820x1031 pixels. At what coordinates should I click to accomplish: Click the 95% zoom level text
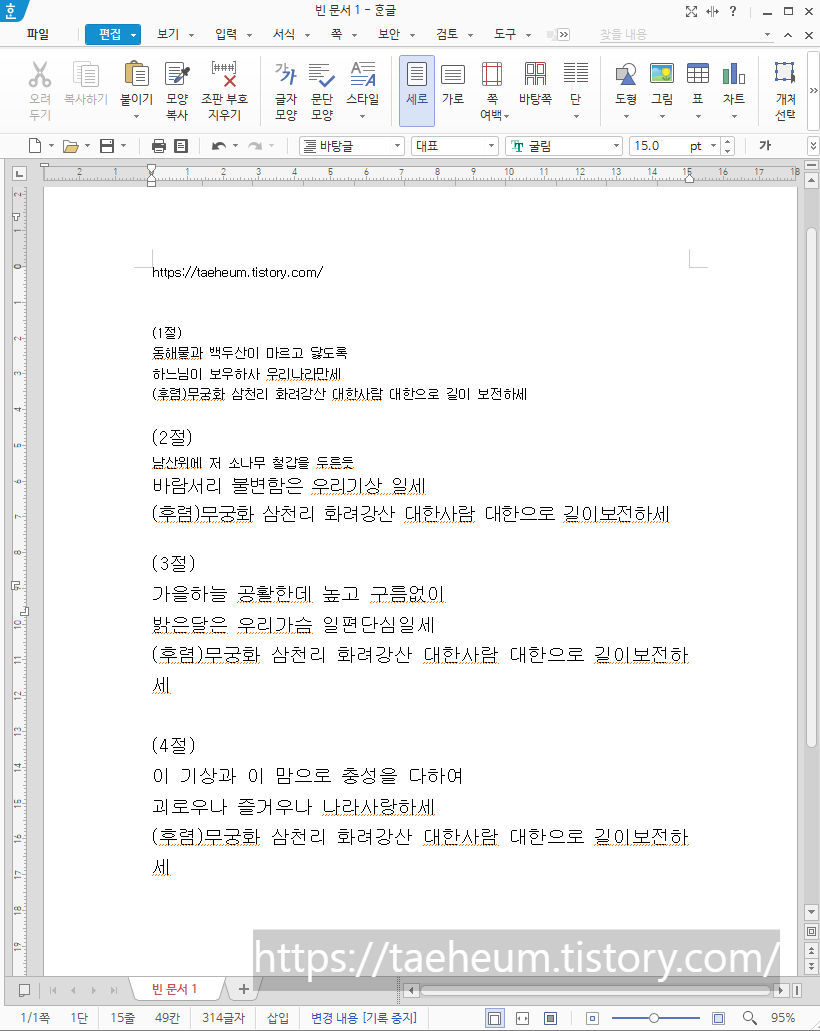pyautogui.click(x=783, y=1018)
